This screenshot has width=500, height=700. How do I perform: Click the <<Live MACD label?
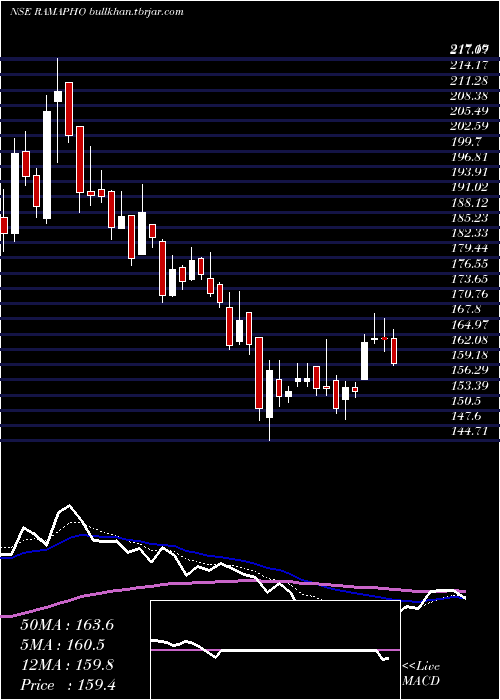[421, 674]
